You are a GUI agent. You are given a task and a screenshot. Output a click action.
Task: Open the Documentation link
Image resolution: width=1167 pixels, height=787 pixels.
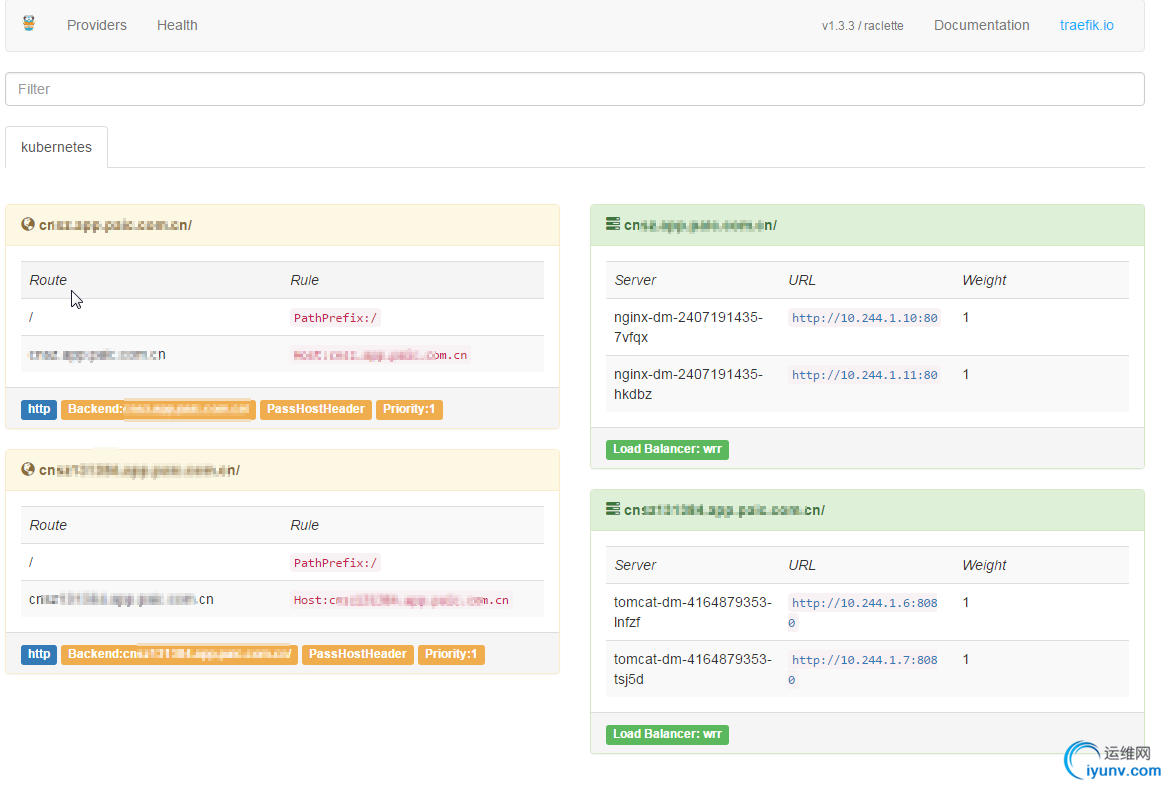pos(982,25)
